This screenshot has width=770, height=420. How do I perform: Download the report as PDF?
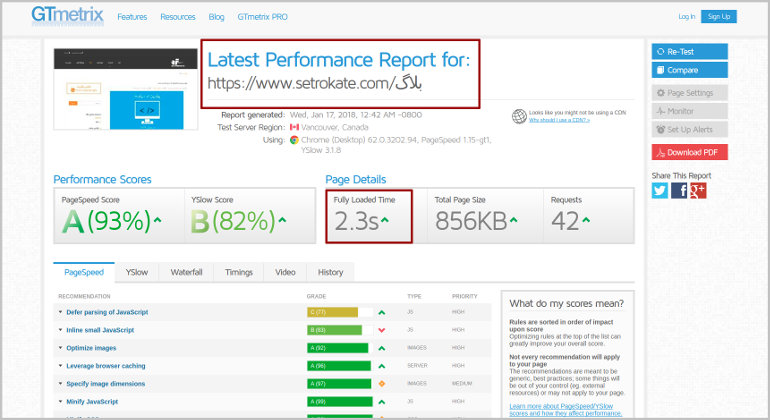pos(689,152)
